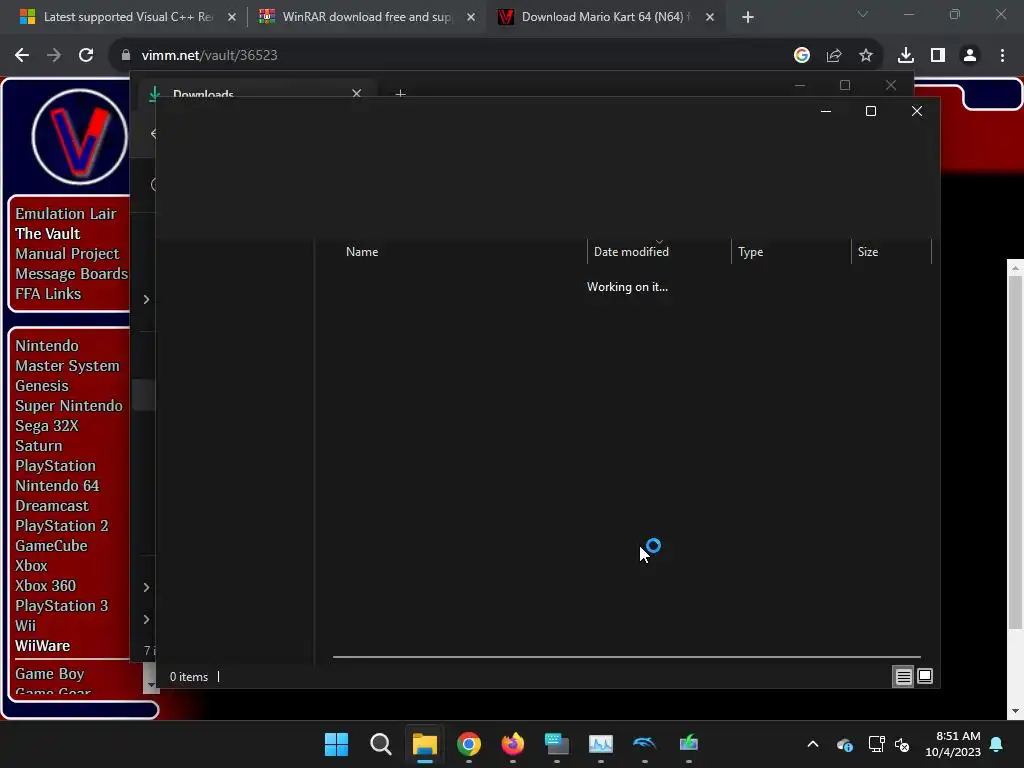Open Emulation Lair link
Screen dimensions: 1024x768
click(x=65, y=214)
